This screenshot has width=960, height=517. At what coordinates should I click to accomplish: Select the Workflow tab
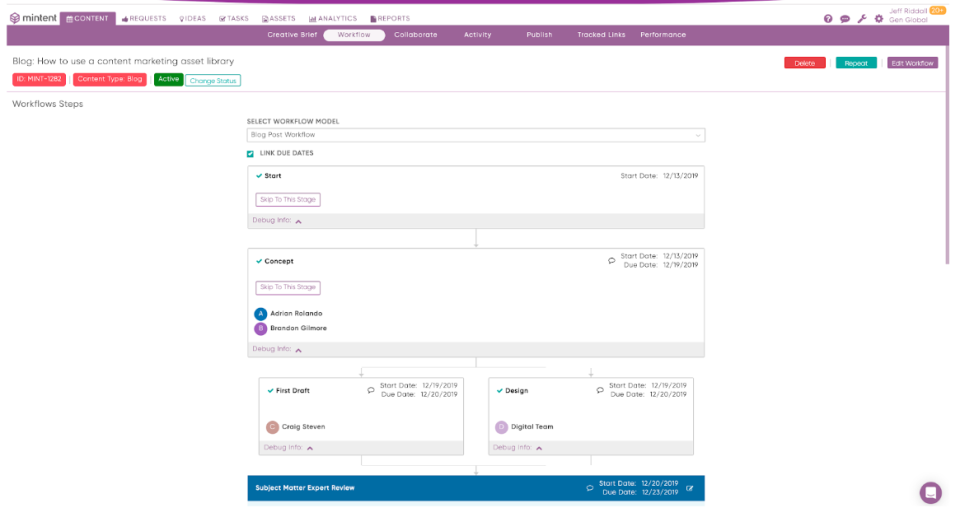[x=354, y=35]
